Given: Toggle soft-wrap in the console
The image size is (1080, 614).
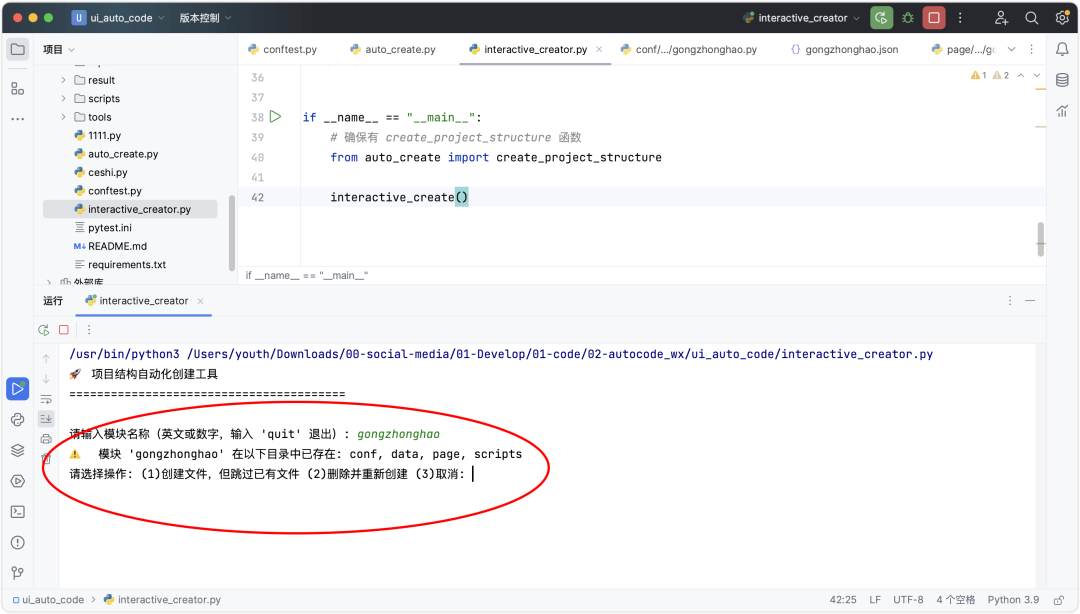Looking at the screenshot, I should (46, 399).
